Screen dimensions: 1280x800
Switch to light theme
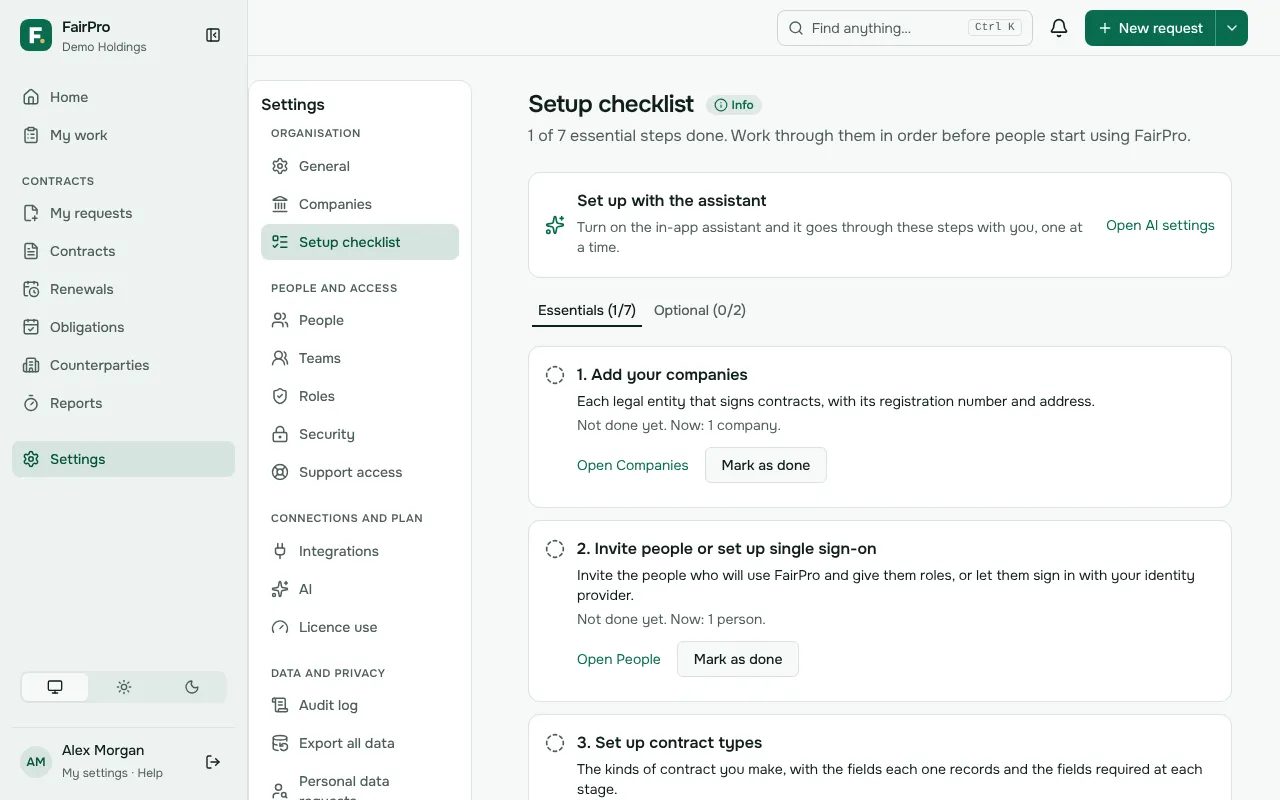124,687
